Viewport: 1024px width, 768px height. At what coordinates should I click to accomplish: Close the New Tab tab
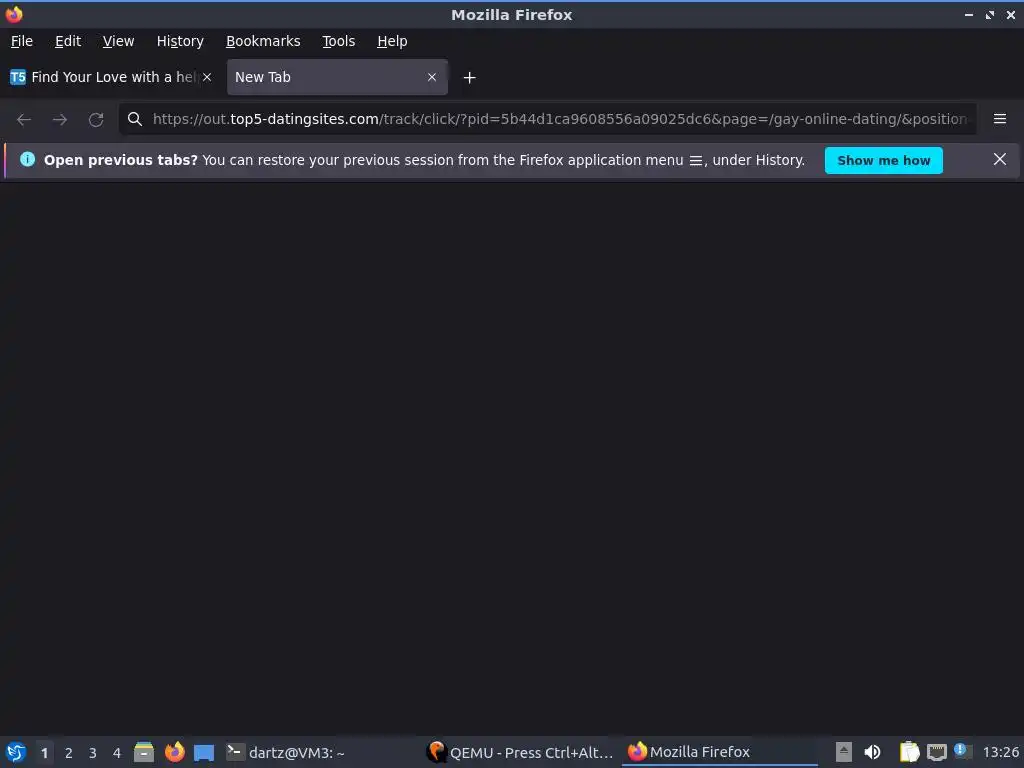(432, 77)
